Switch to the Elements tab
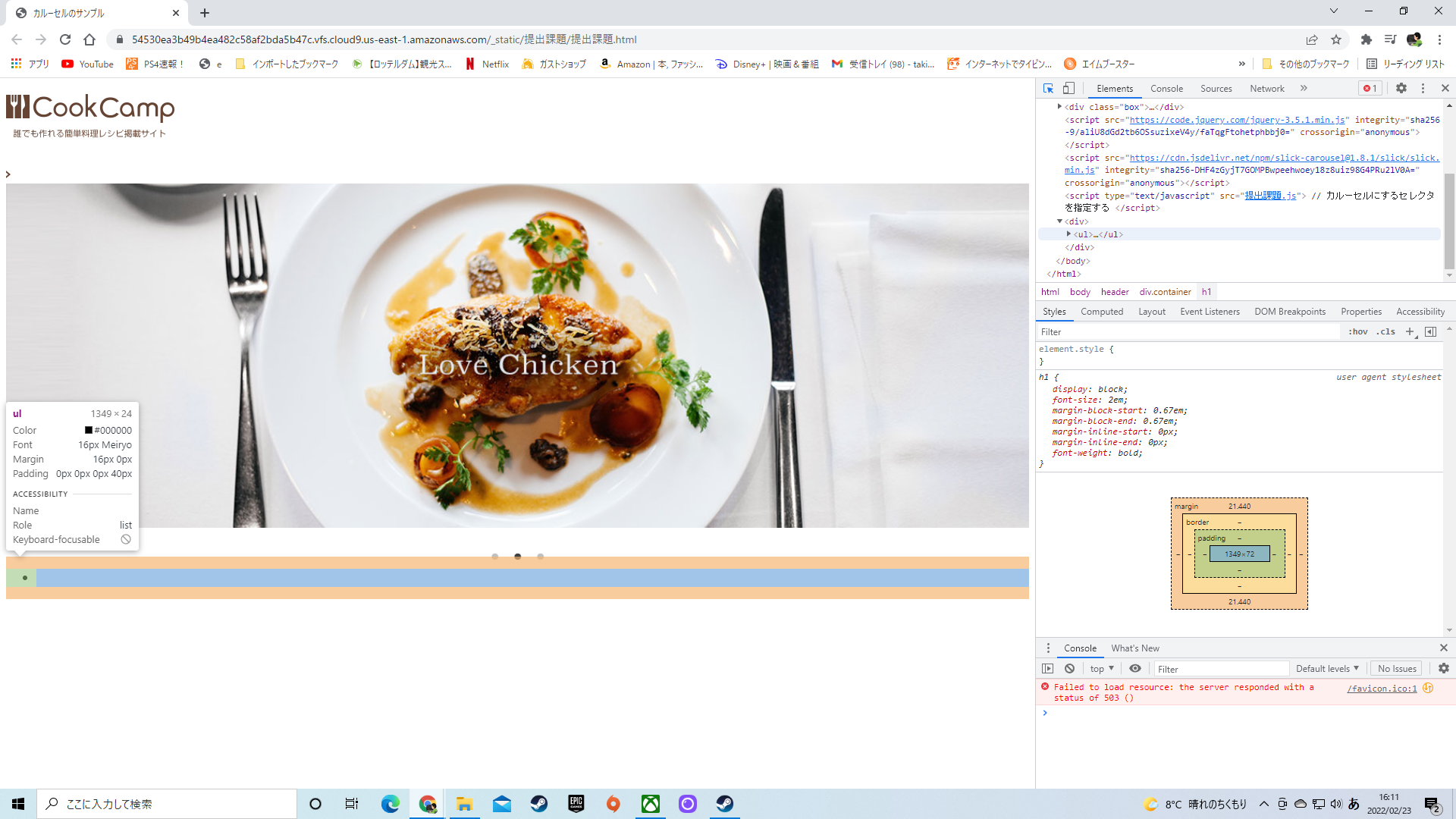 (x=1115, y=89)
